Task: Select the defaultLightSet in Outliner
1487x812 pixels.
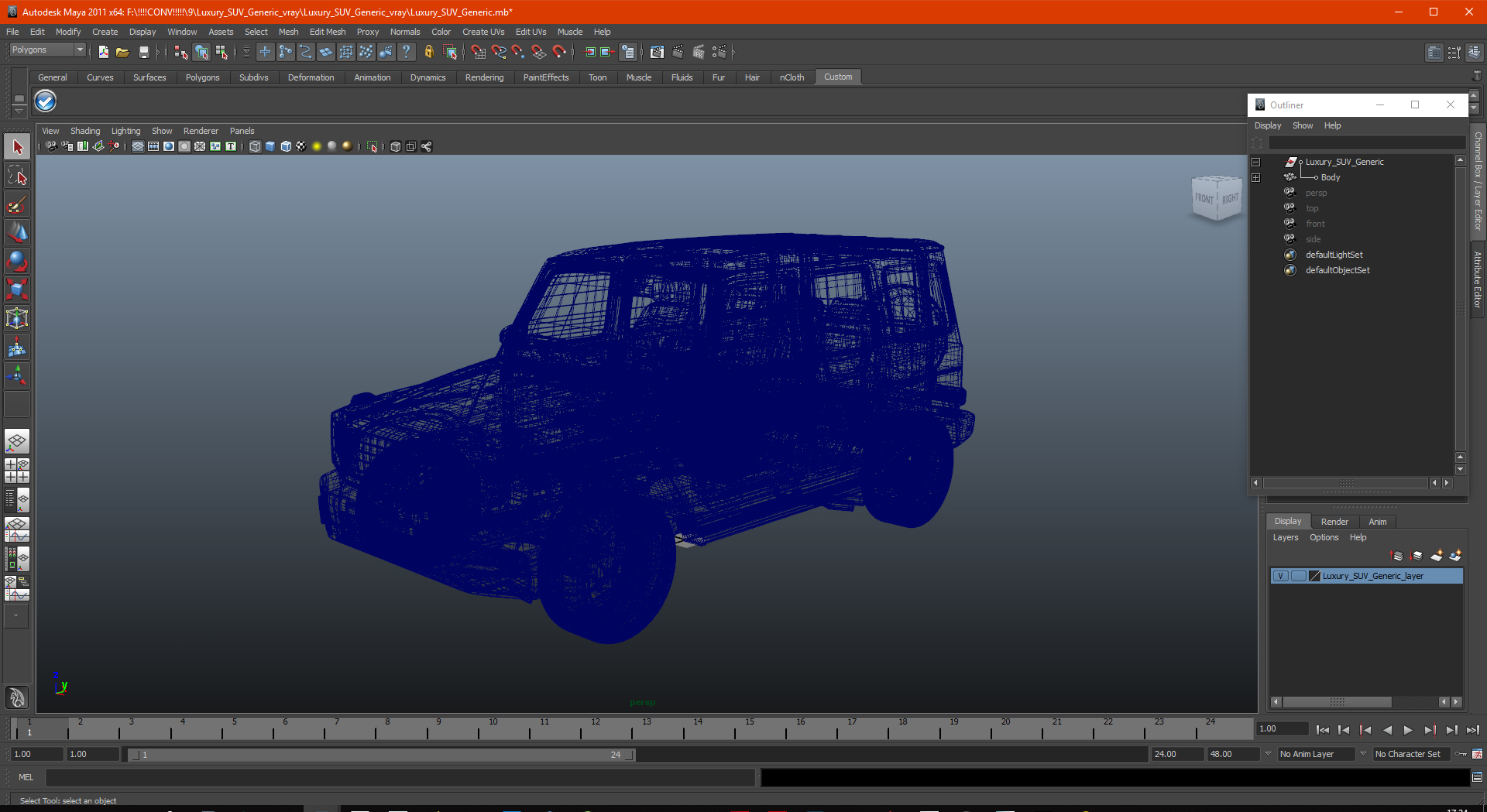Action: point(1334,255)
